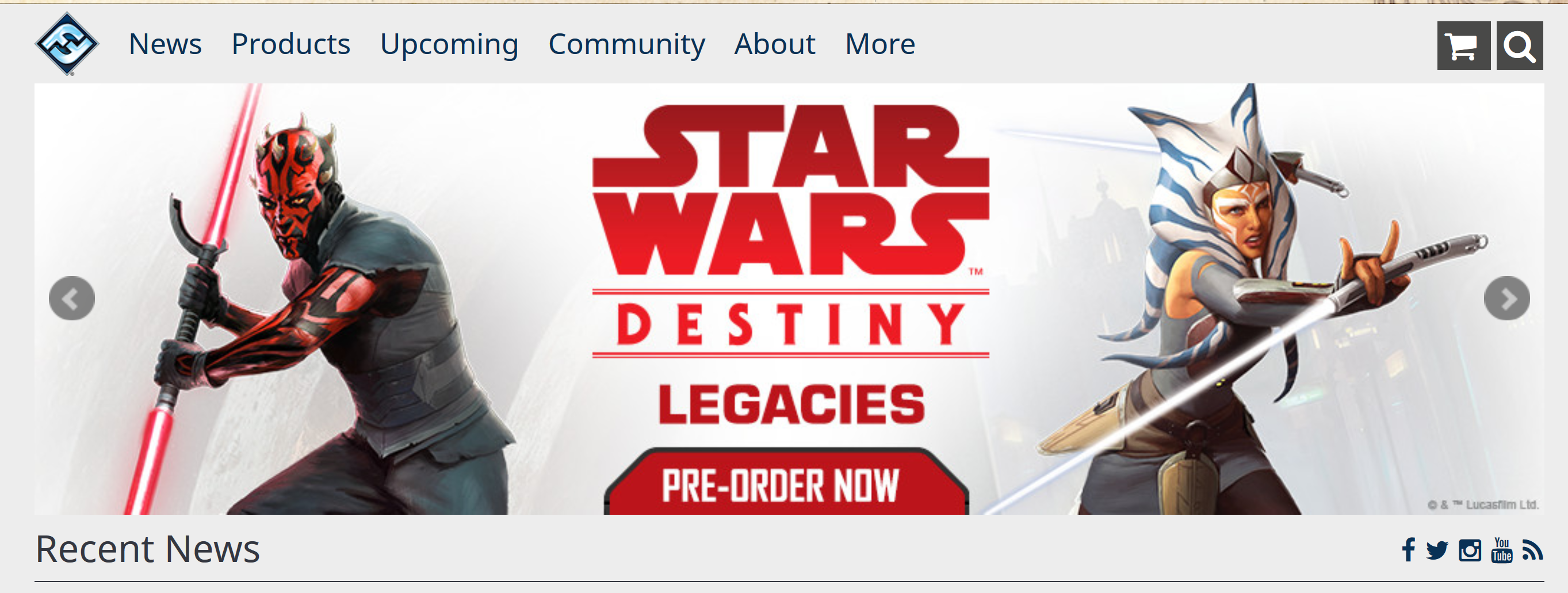Advance to the next banner slide
This screenshot has width=1568, height=593.
point(1506,299)
